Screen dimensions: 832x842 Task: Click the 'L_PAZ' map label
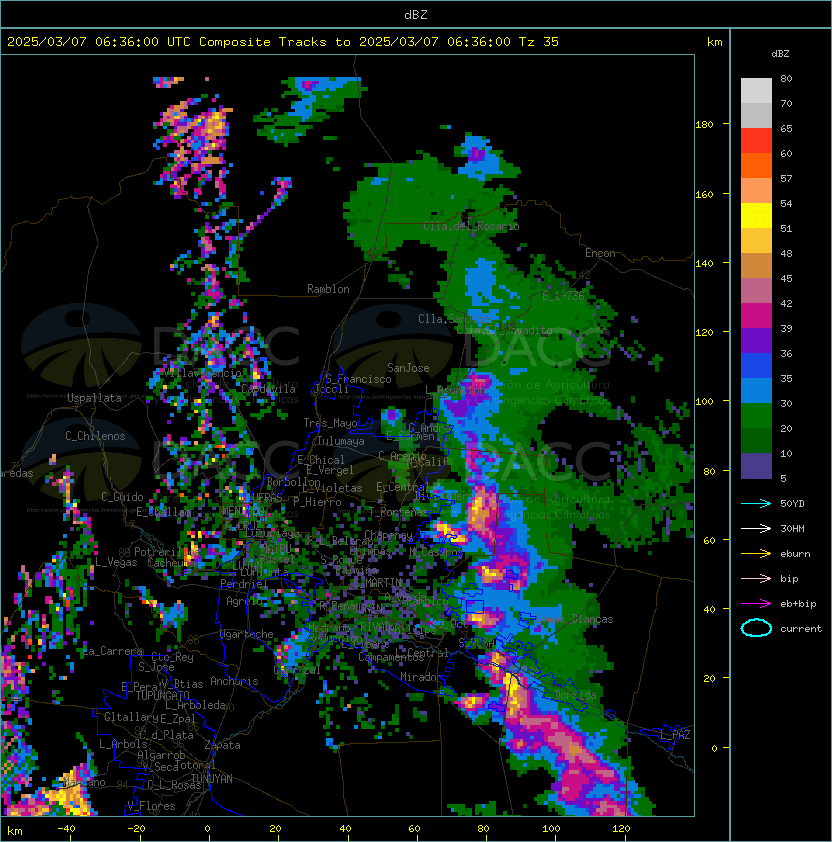click(675, 735)
